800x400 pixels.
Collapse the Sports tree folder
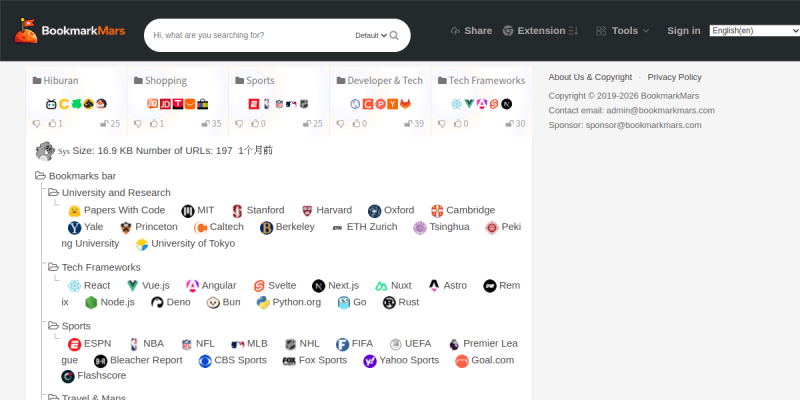point(69,326)
